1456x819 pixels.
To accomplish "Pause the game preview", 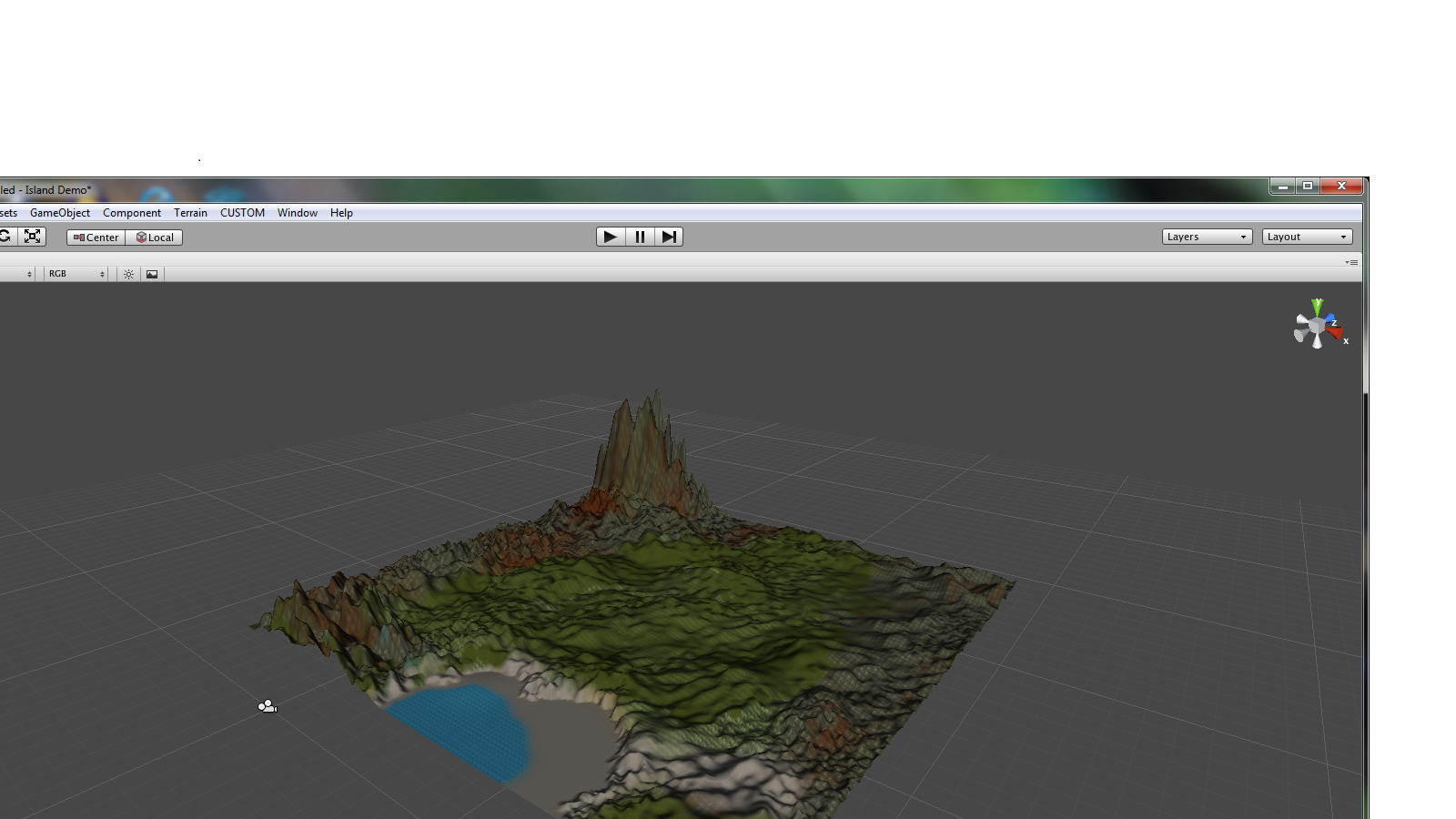I will pos(640,237).
